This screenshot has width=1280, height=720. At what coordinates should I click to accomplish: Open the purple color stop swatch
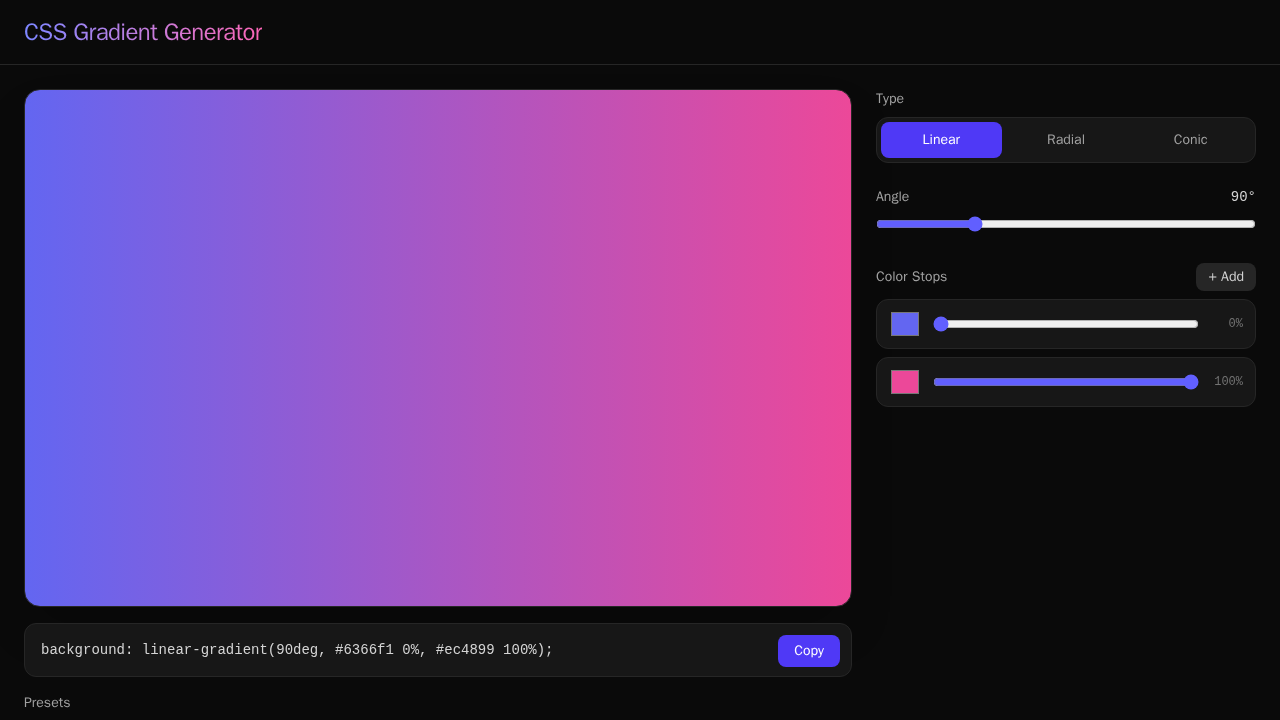904,324
